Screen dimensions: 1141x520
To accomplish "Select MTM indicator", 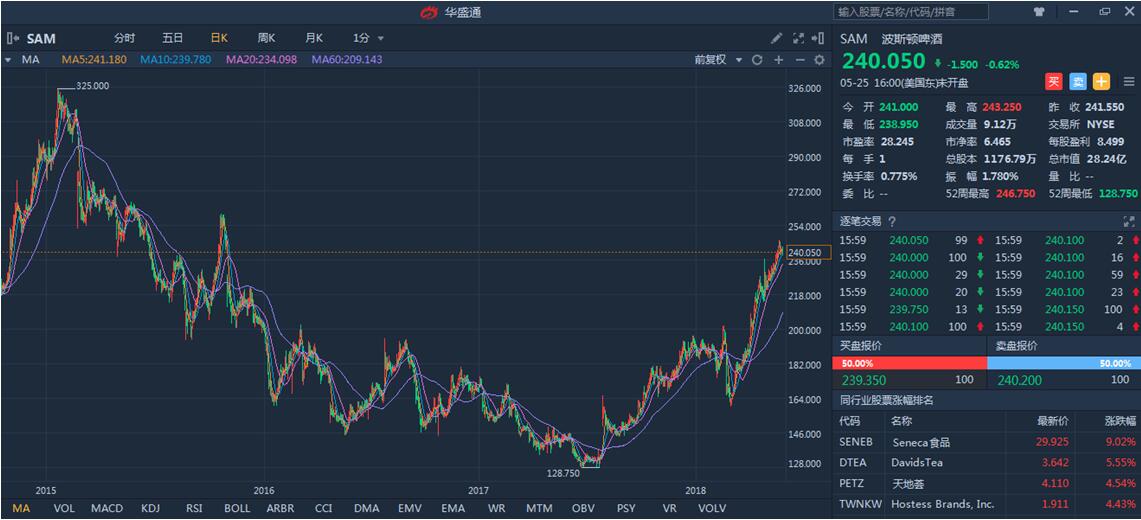I will click(540, 508).
